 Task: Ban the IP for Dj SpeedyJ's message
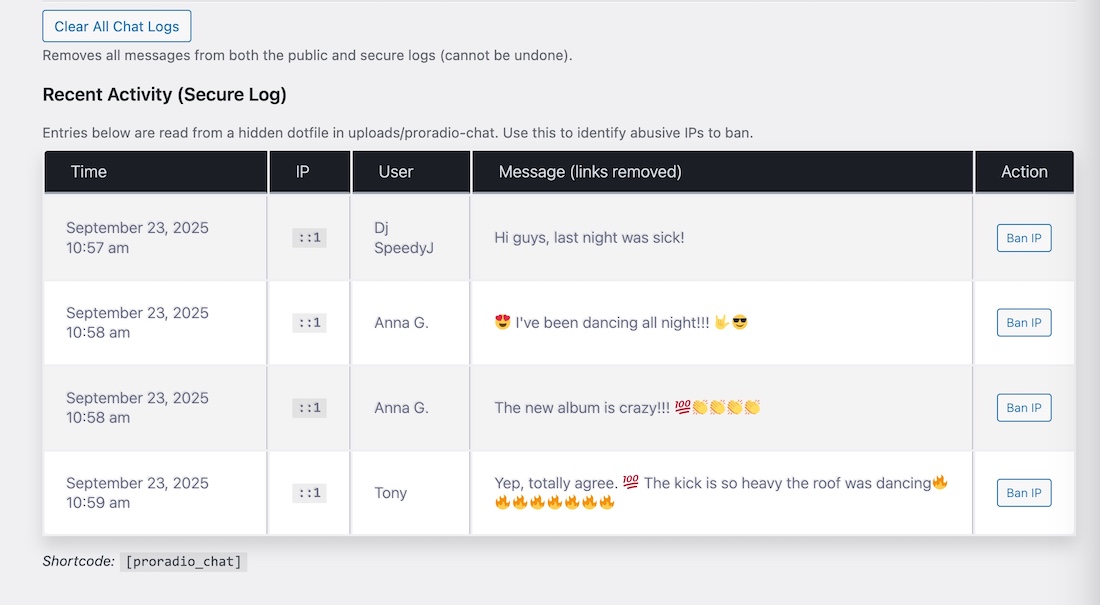tap(1023, 238)
